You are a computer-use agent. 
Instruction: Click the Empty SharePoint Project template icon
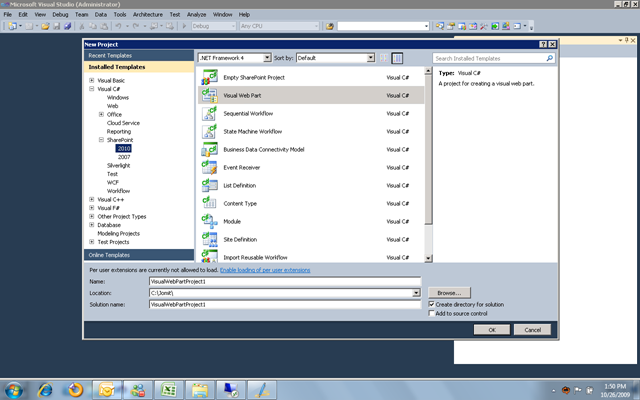[x=209, y=77]
